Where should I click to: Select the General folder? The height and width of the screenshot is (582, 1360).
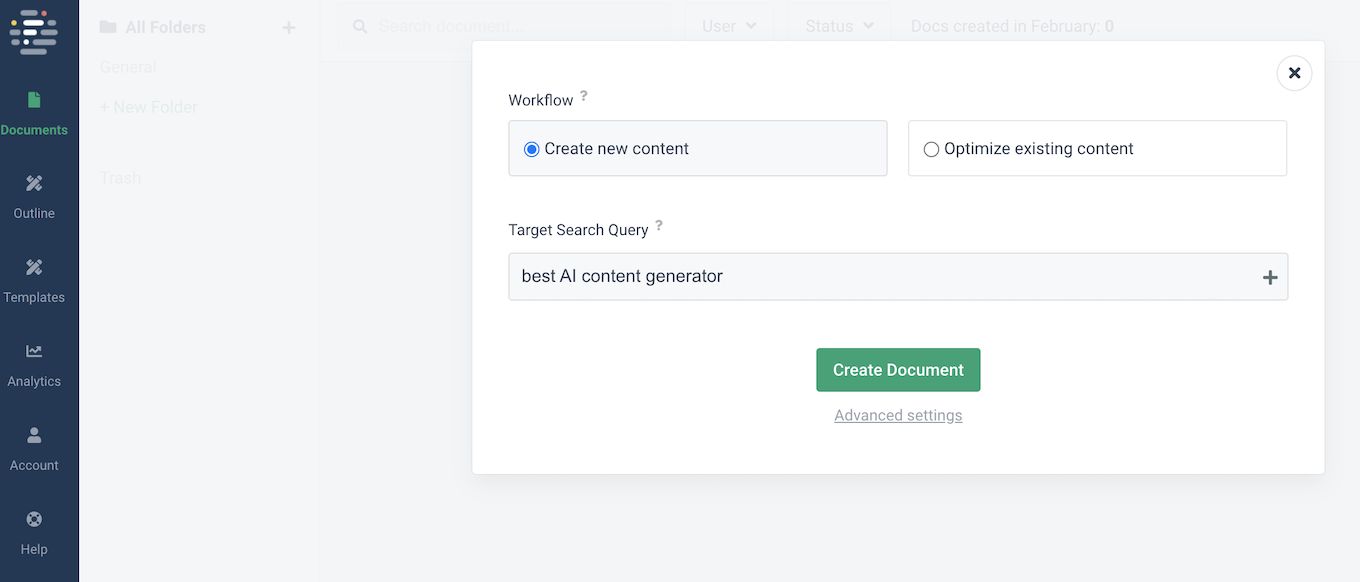tap(128, 67)
